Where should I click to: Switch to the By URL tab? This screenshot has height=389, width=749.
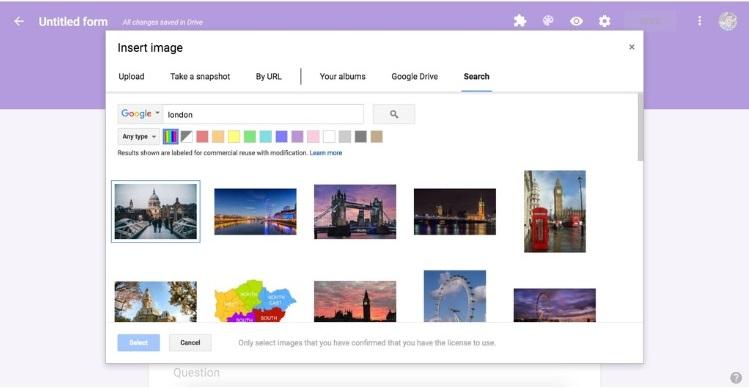point(268,76)
